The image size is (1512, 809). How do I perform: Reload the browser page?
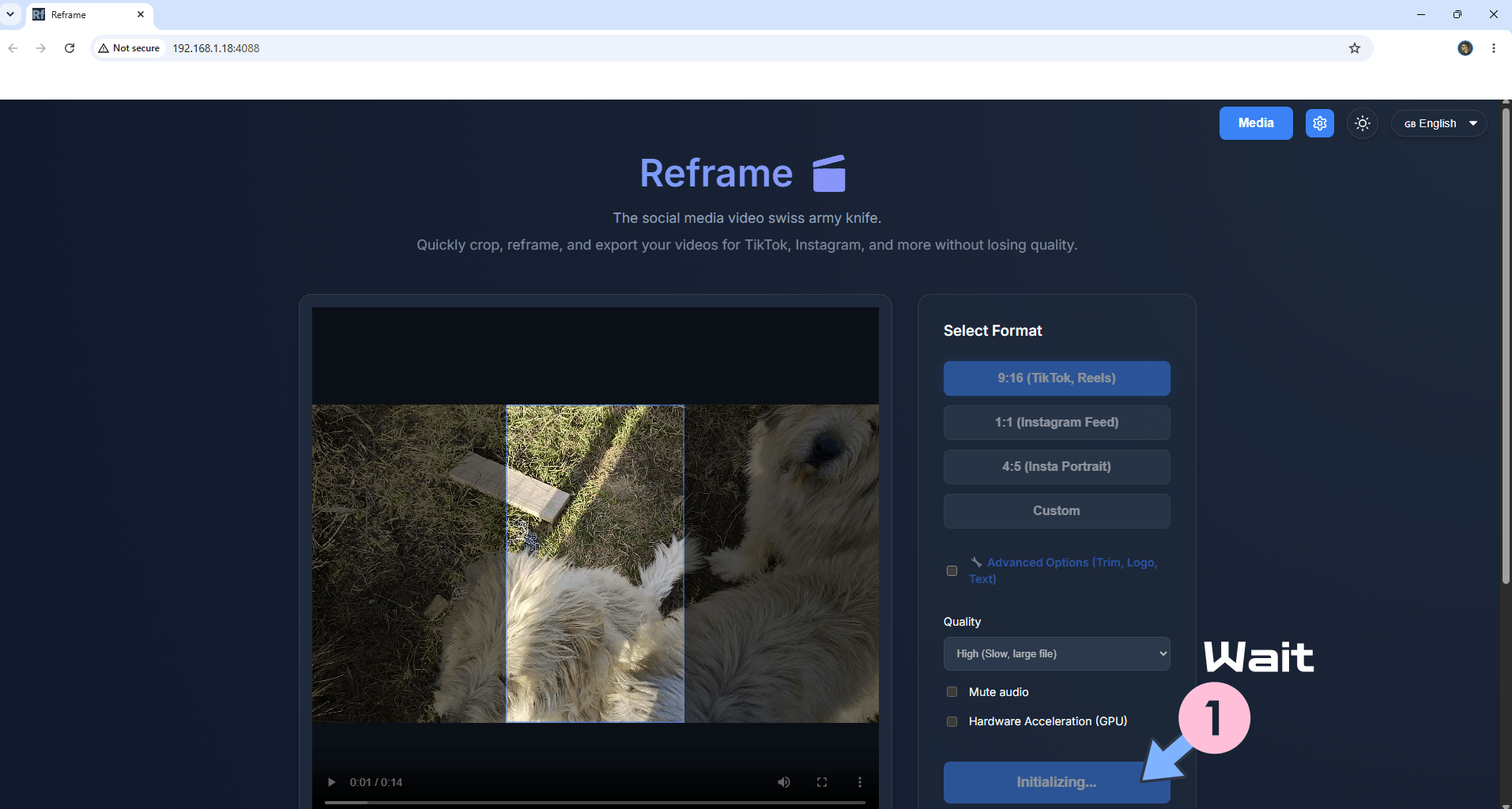click(70, 48)
